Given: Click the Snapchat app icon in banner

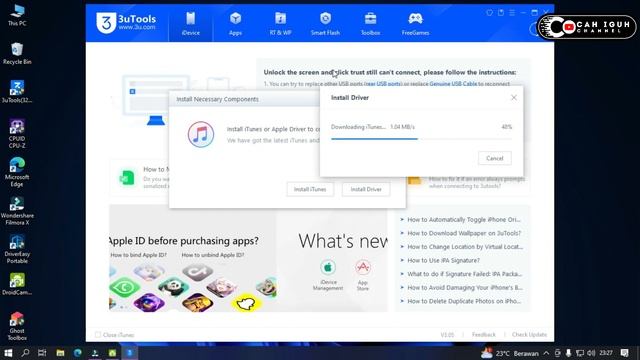Looking at the screenshot, I should click(246, 303).
